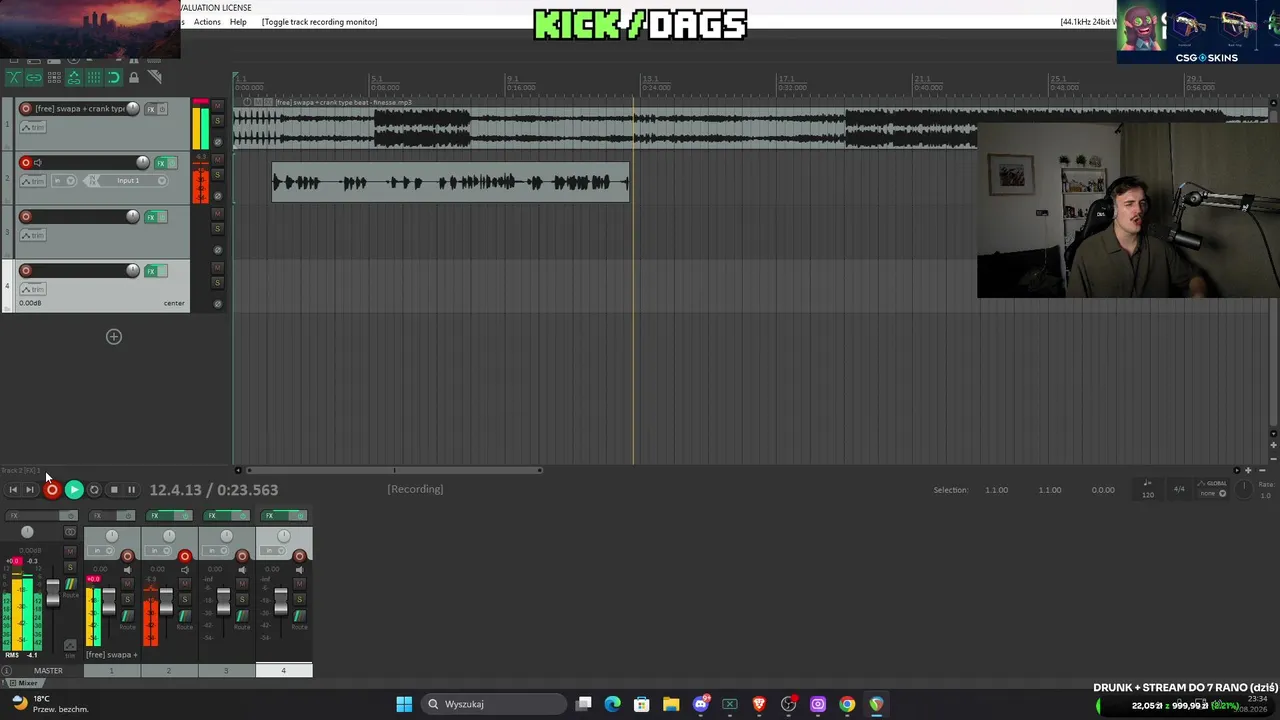Screen dimensions: 1280x720
Task: Open mixer channel 2 input 'in' dropdown
Action: (156, 551)
